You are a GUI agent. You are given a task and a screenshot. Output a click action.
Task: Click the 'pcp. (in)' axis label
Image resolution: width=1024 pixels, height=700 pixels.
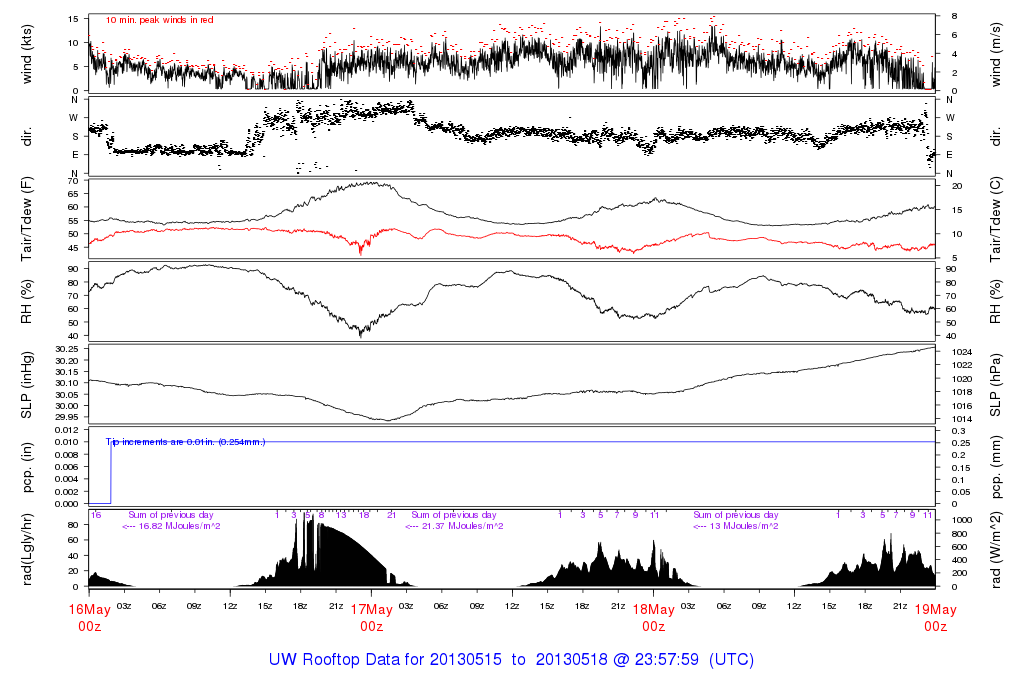tap(27, 468)
